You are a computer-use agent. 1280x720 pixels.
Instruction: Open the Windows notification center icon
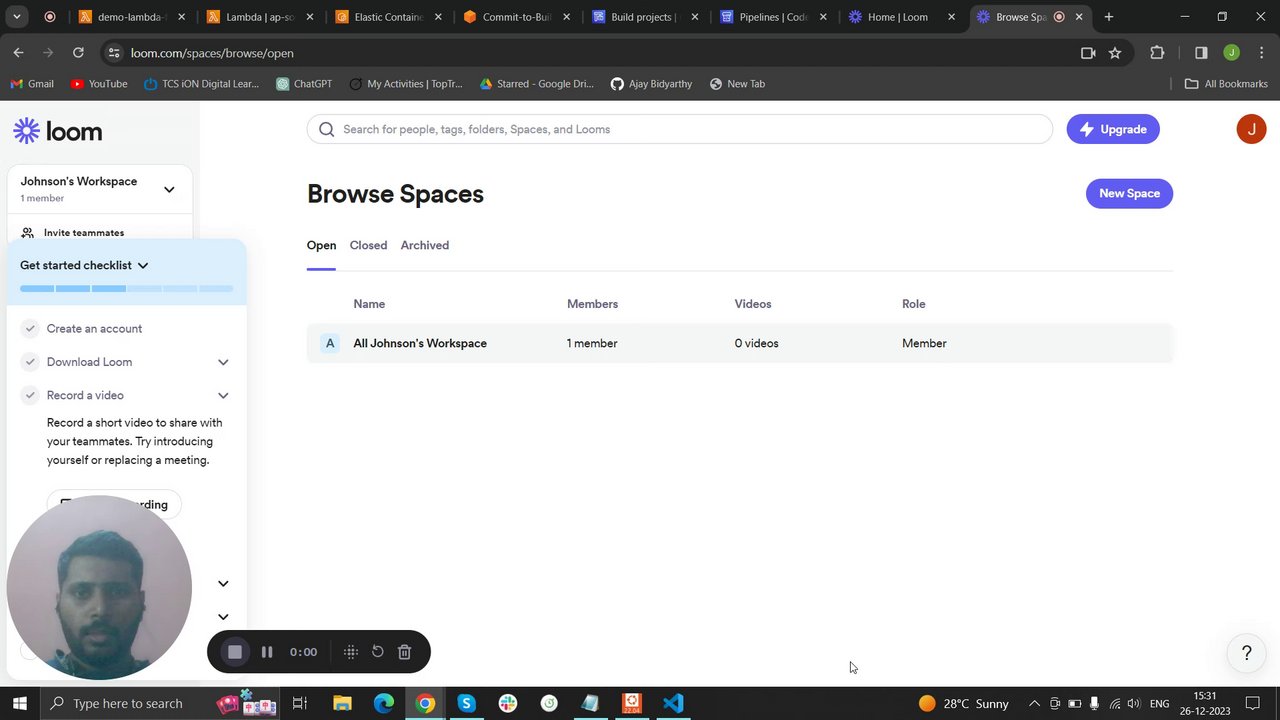1253,703
